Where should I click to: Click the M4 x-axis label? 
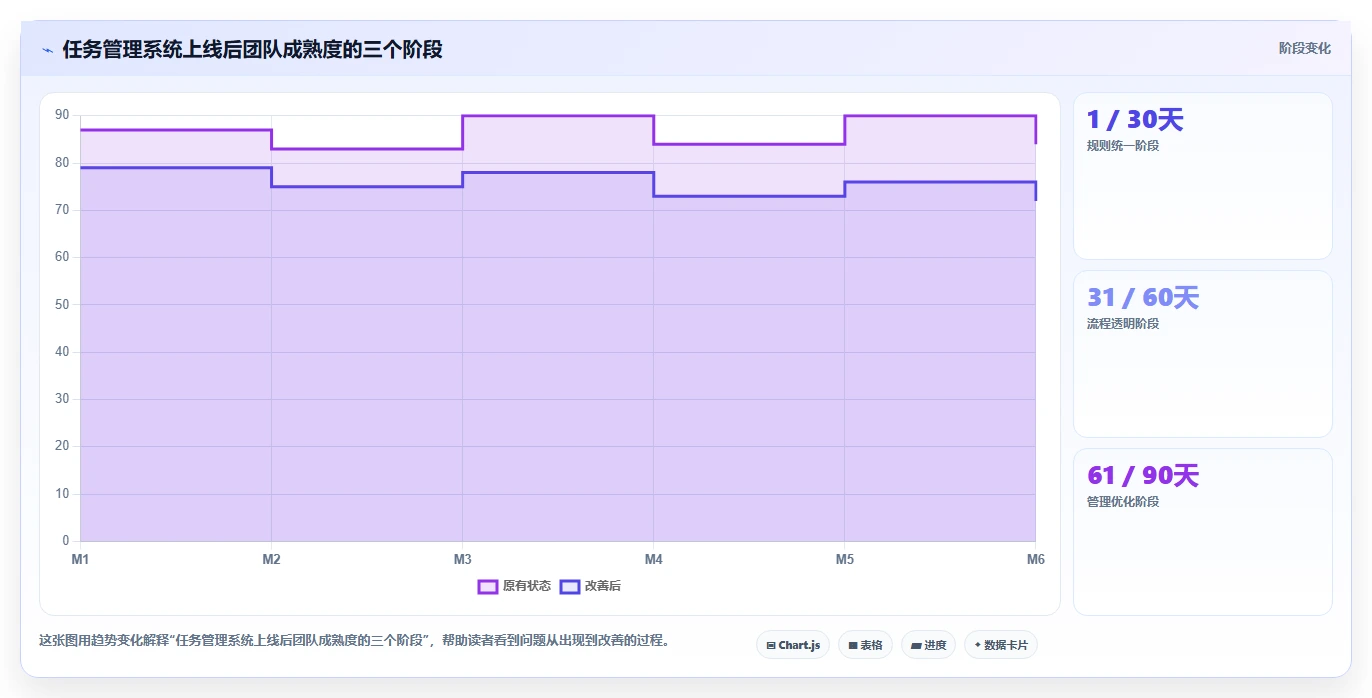653,559
